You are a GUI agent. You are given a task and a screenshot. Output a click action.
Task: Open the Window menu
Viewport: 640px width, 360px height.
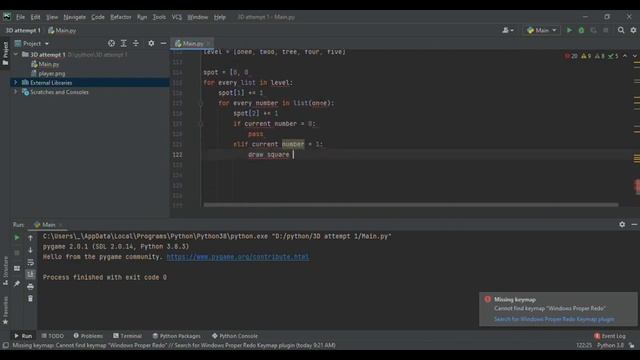198,17
